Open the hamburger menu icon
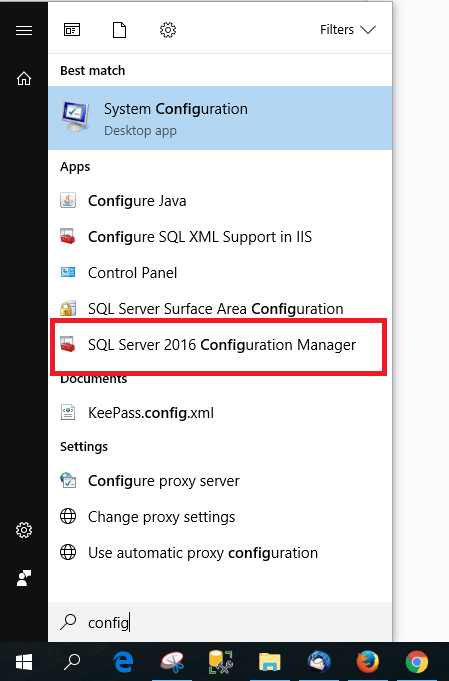This screenshot has width=449, height=681. pos(24,30)
